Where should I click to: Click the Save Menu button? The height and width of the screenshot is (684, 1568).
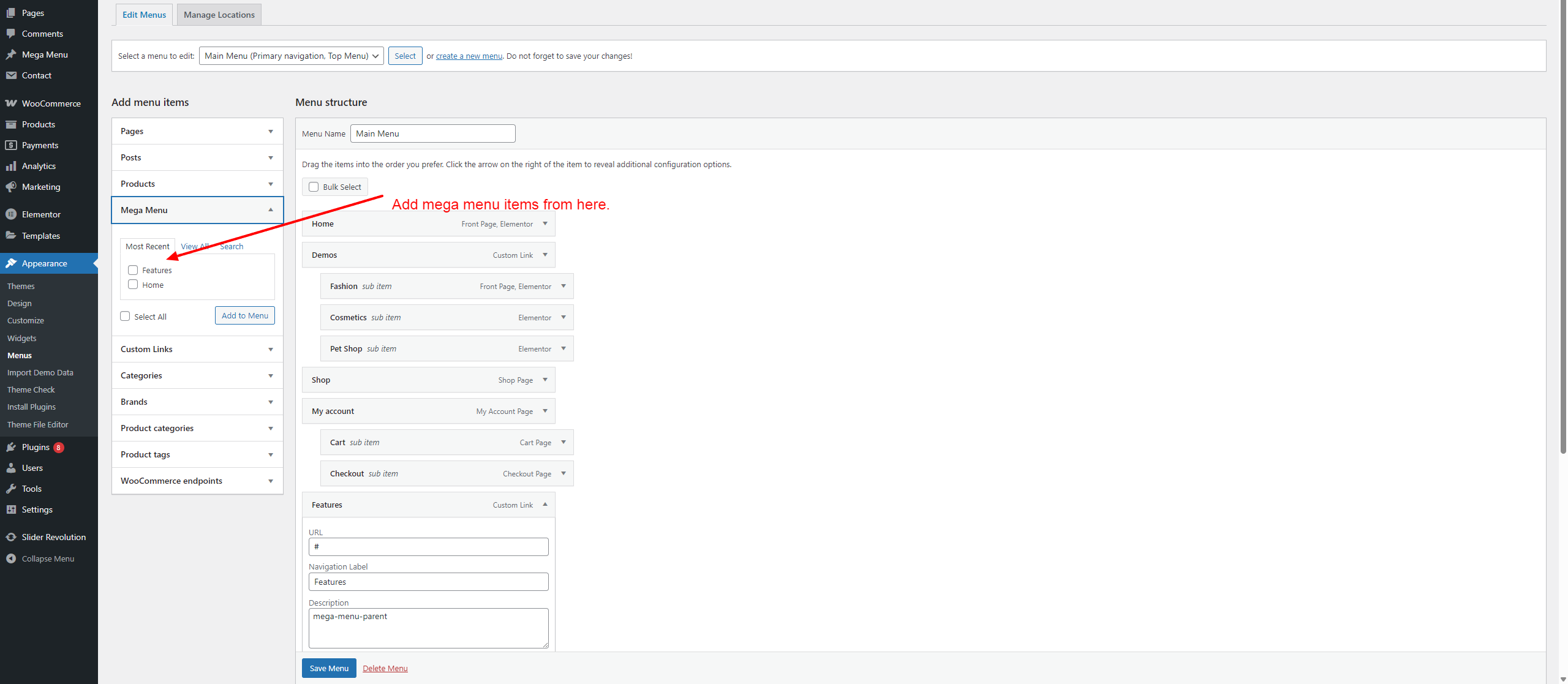coord(329,668)
